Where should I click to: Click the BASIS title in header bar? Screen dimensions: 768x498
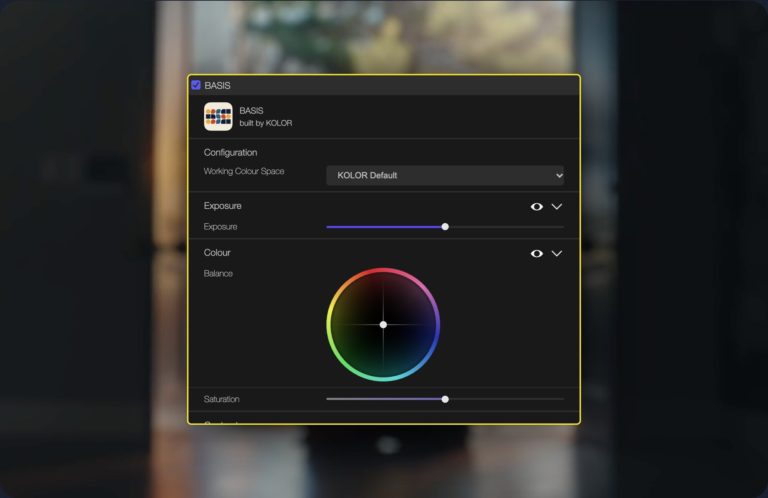217,85
